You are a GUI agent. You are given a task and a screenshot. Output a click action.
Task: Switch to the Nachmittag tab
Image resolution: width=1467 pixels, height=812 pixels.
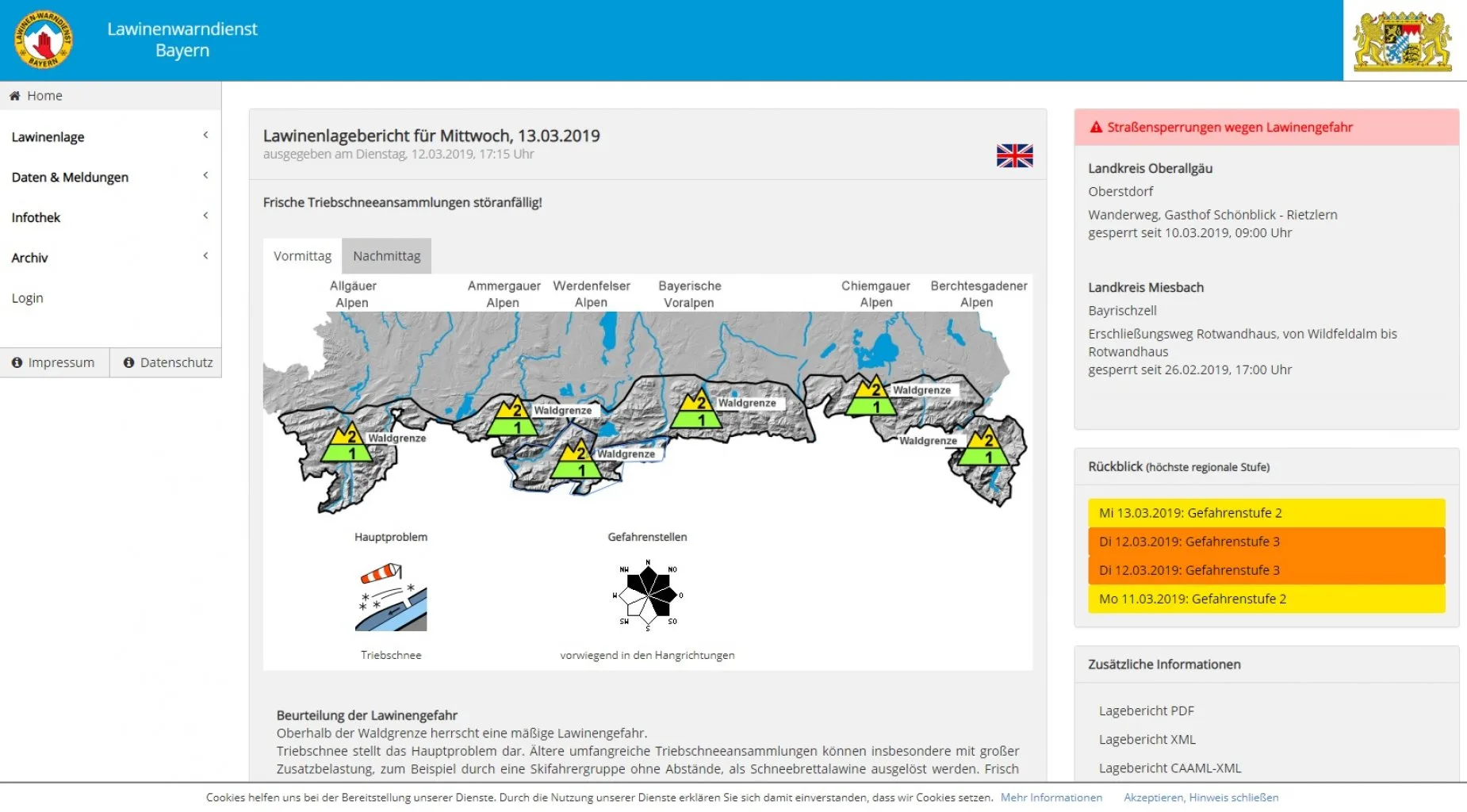[x=386, y=256]
